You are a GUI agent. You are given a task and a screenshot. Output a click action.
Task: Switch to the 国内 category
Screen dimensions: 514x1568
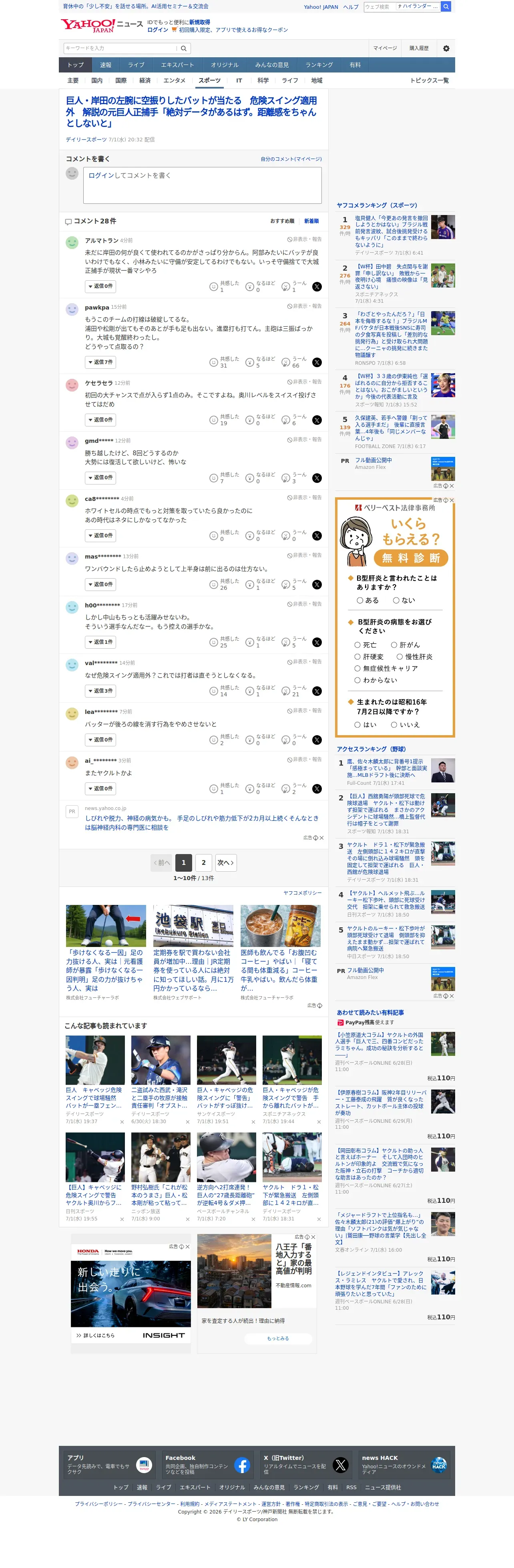97,80
